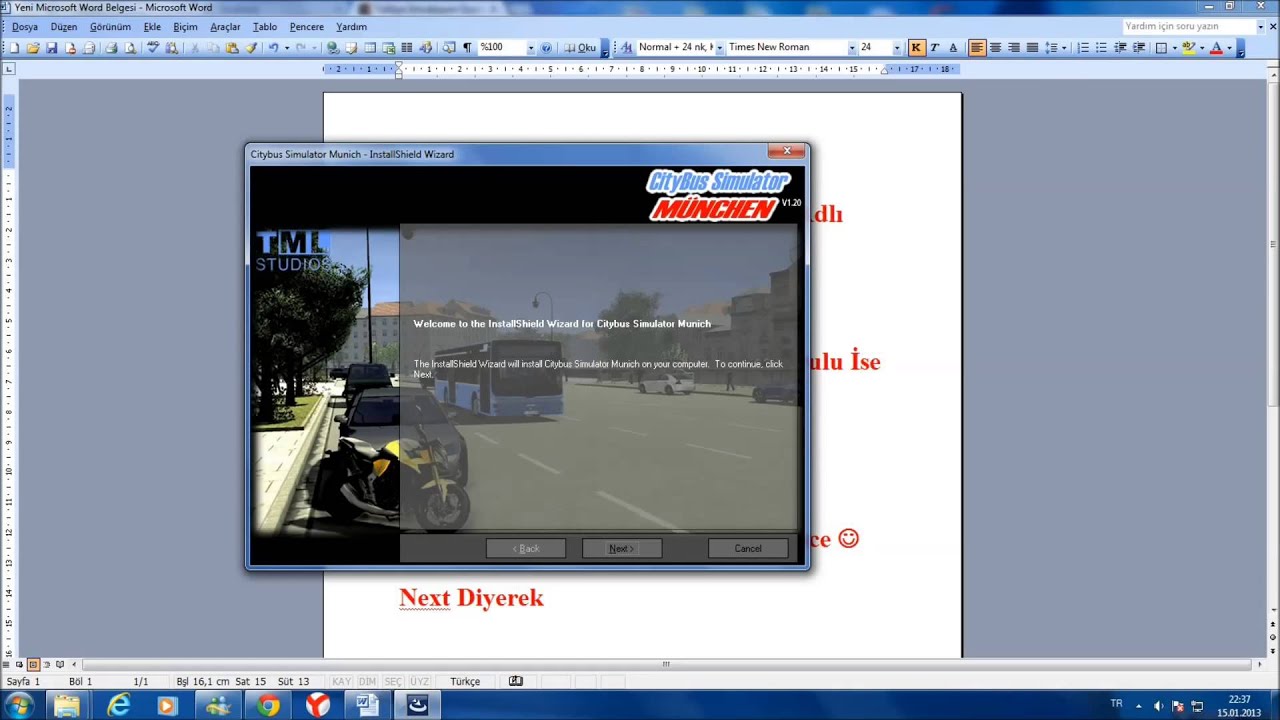Screen dimensions: 1280x720
Task: Select the Format Painter brush
Action: pos(251,47)
